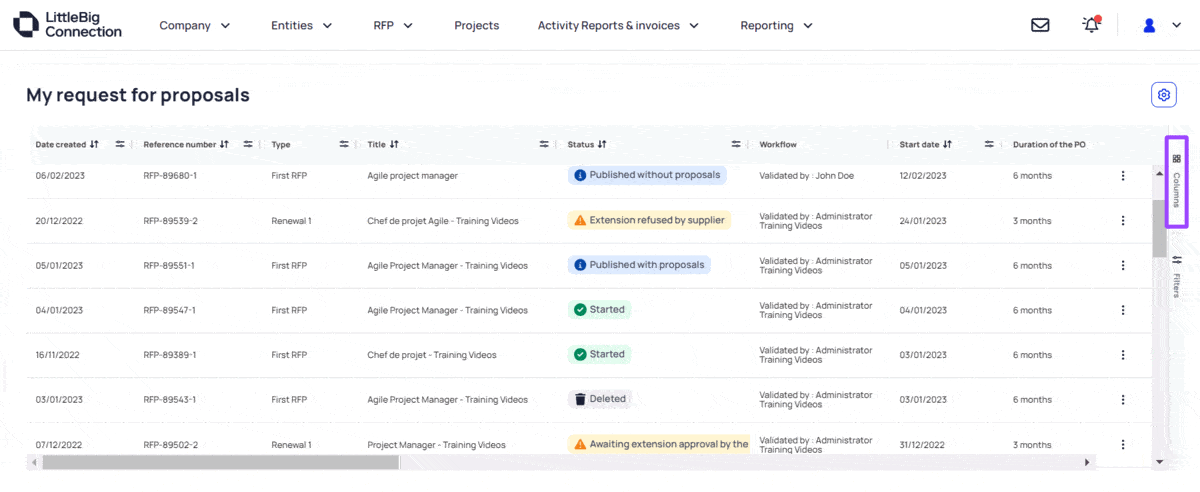Expand user account dropdown chevron
The height and width of the screenshot is (492, 1200).
click(1176, 26)
